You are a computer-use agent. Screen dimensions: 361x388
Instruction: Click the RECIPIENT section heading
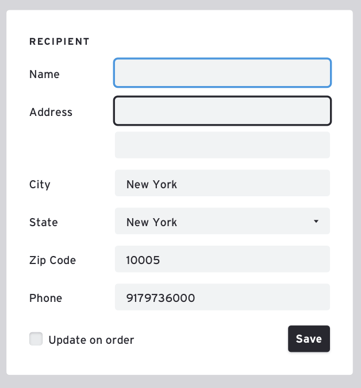(59, 42)
